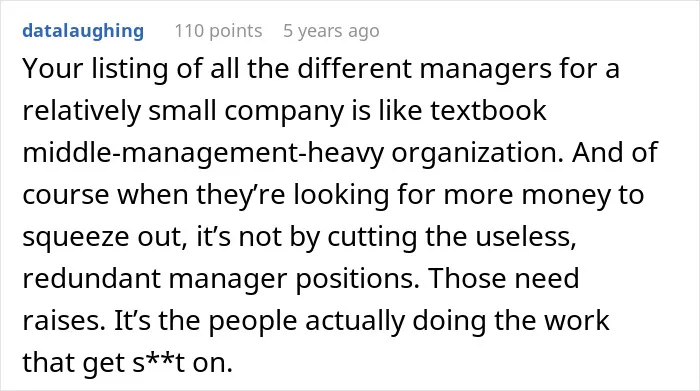The height and width of the screenshot is (391, 700).
Task: Click the word "actually" in the comment
Action: coord(354,323)
